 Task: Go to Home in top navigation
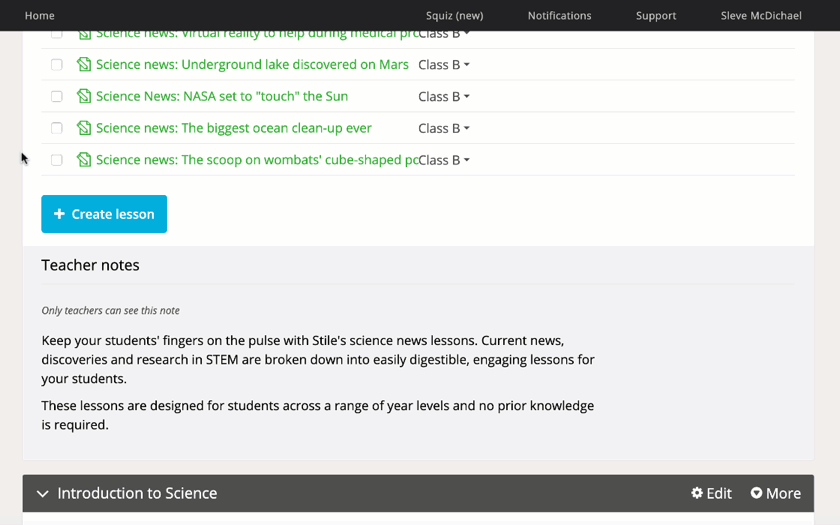point(40,16)
